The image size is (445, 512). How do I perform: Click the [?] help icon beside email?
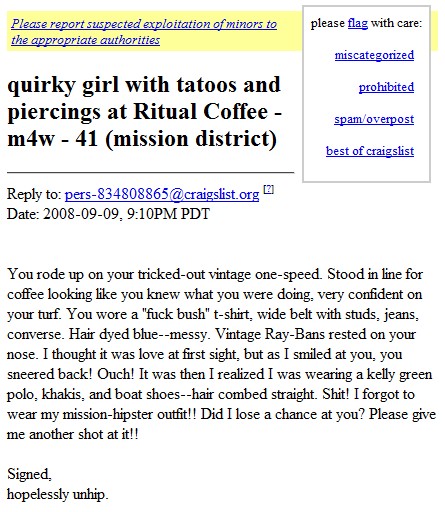268,190
